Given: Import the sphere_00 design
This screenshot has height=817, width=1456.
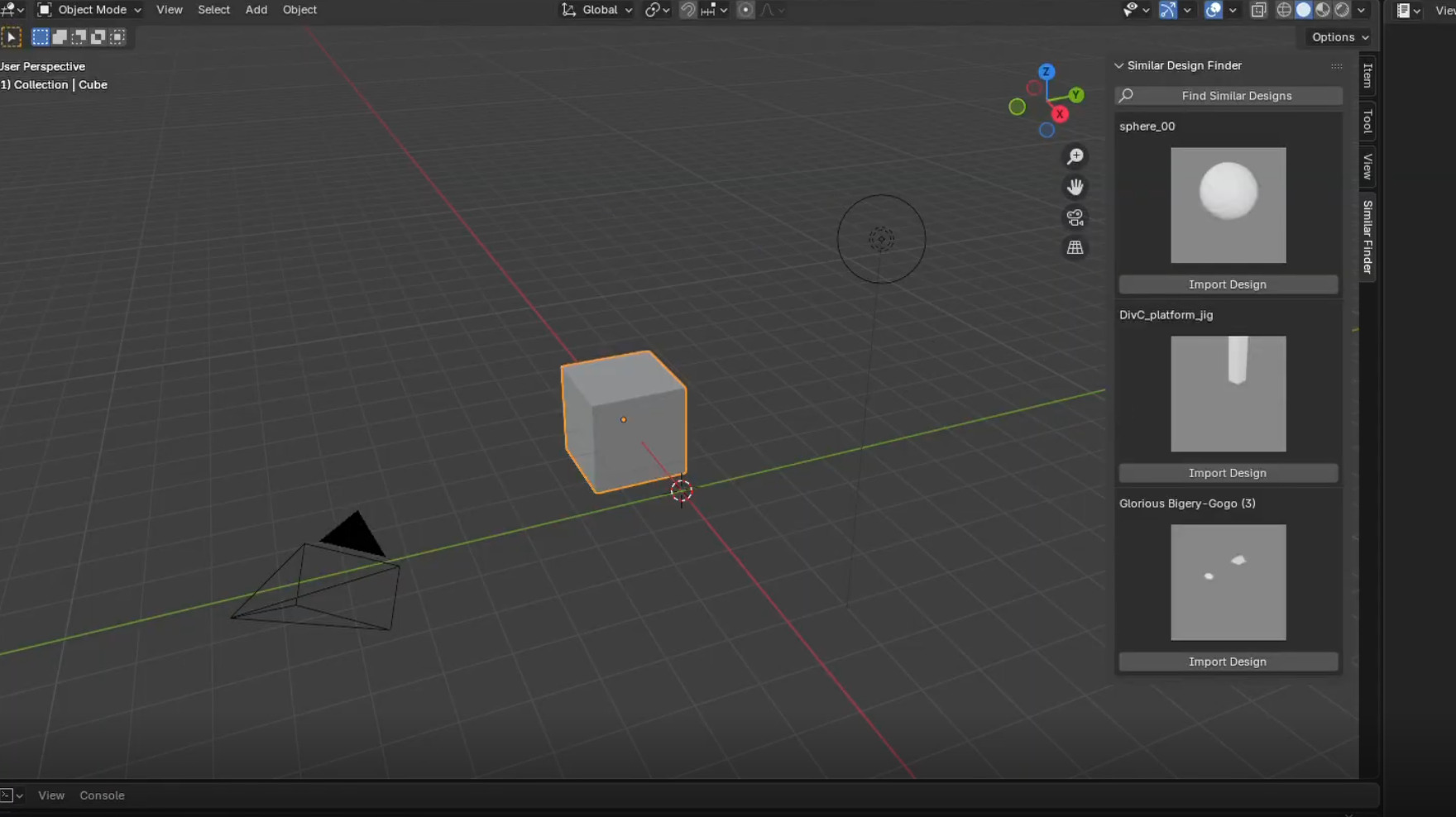Looking at the screenshot, I should click(x=1228, y=284).
